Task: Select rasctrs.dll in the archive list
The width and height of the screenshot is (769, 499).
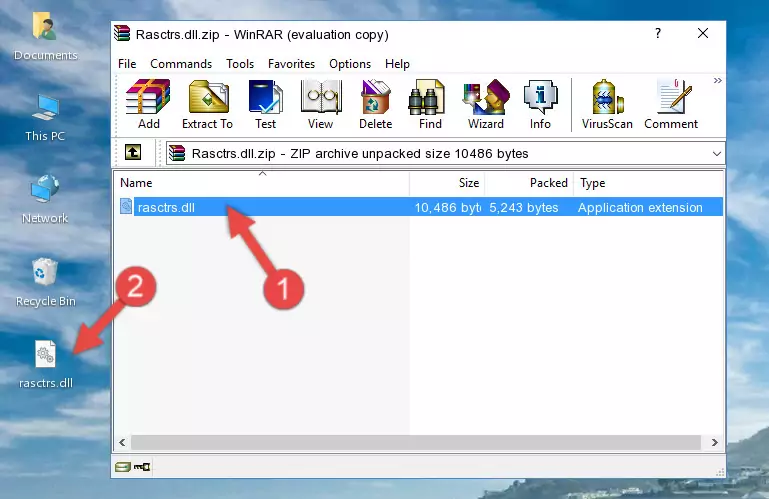Action: point(419,207)
